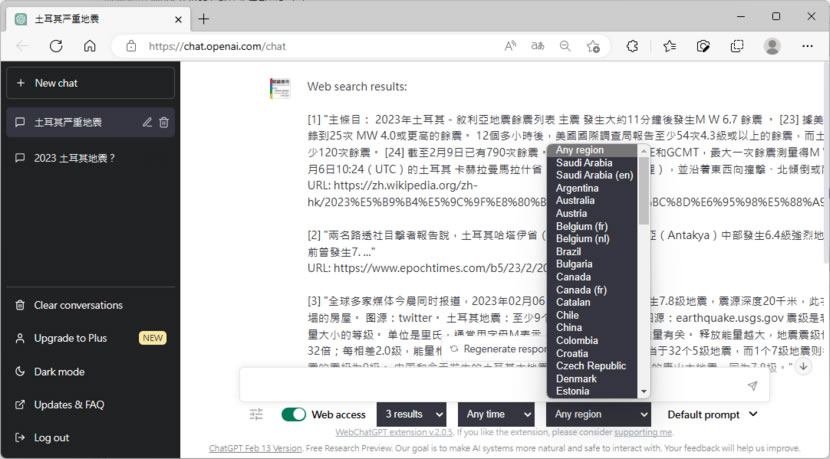Send message with paper plane icon
Screen dimensions: 830x459
point(752,385)
